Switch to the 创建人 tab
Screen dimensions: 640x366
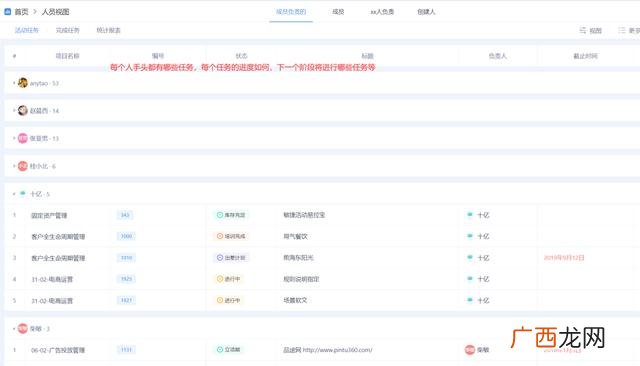click(426, 12)
